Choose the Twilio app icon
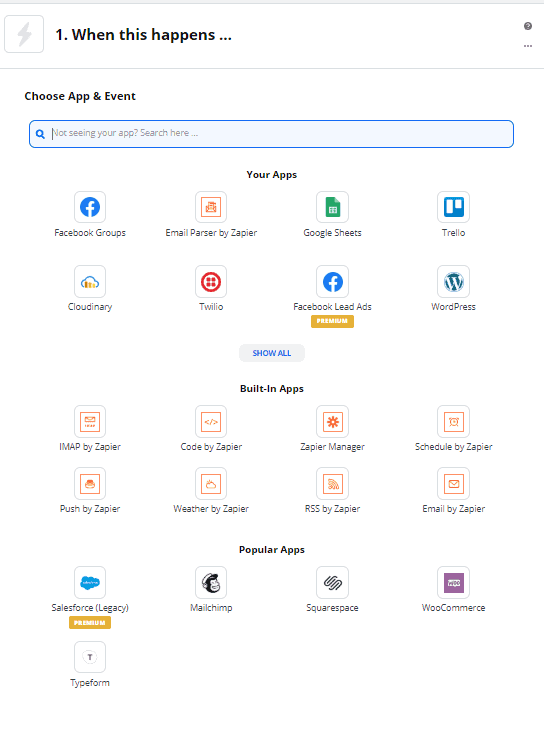The image size is (544, 750). click(x=211, y=282)
